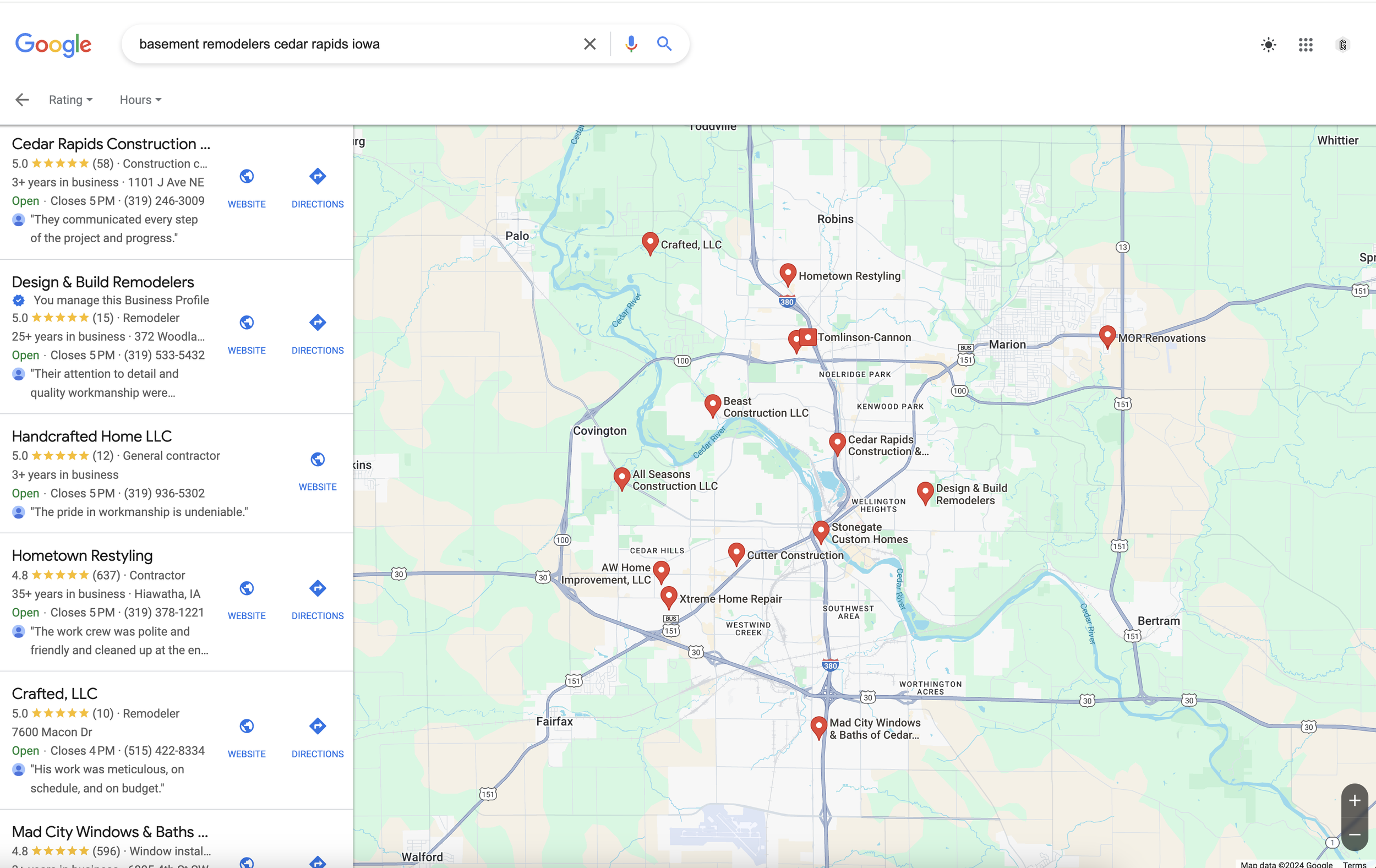Open the Google account avatar
The width and height of the screenshot is (1376, 868).
tap(1343, 45)
